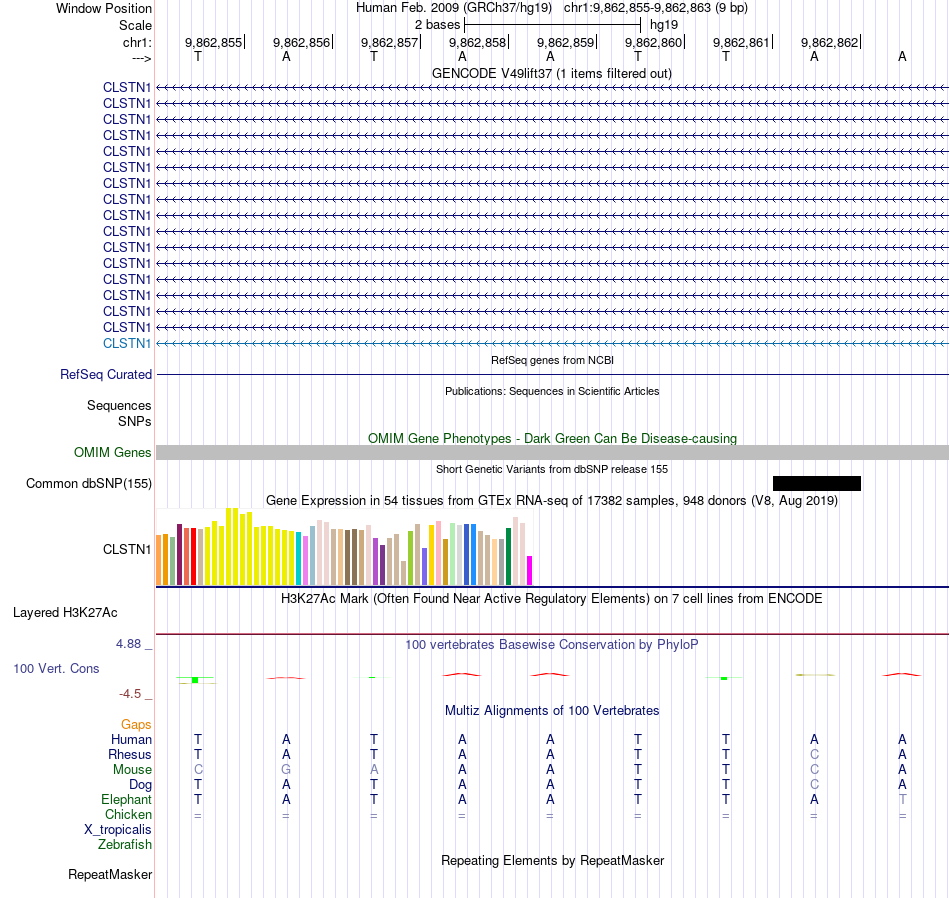
Task: Click 'Multiz Alignments of 100 Vertebrates' title
Action: [552, 710]
